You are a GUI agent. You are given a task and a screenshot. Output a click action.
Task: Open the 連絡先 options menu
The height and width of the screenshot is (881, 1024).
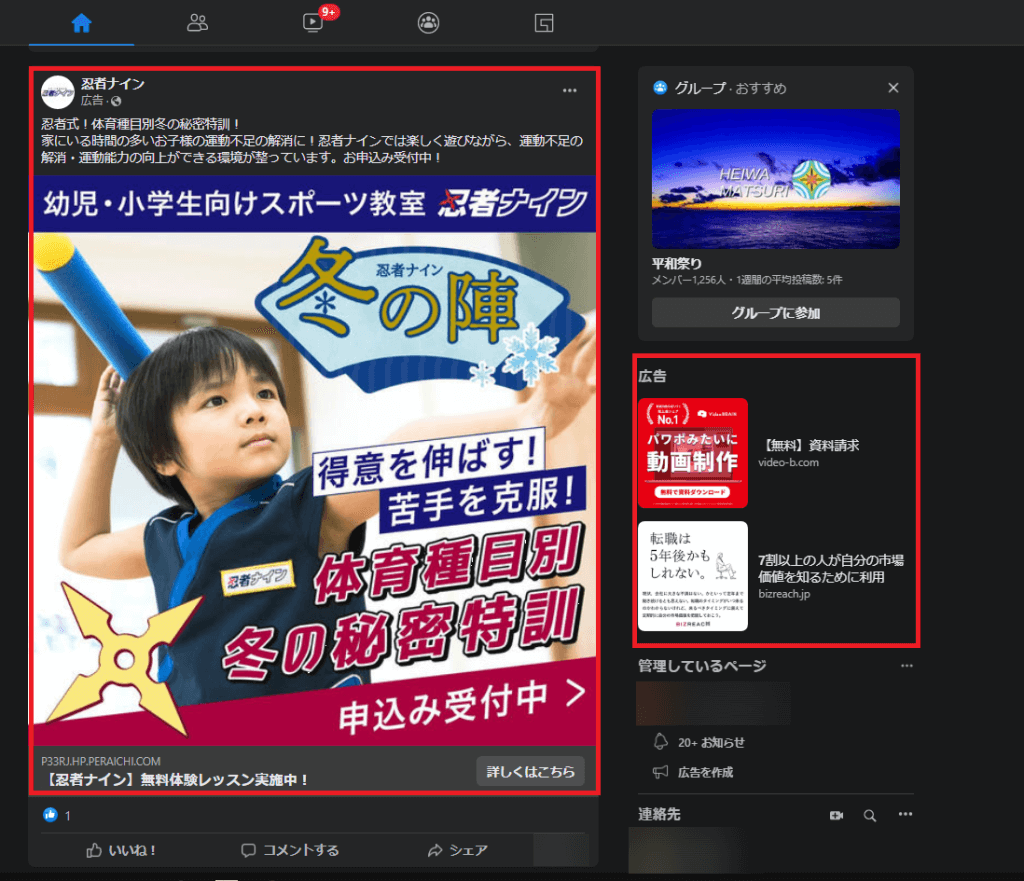(x=905, y=814)
